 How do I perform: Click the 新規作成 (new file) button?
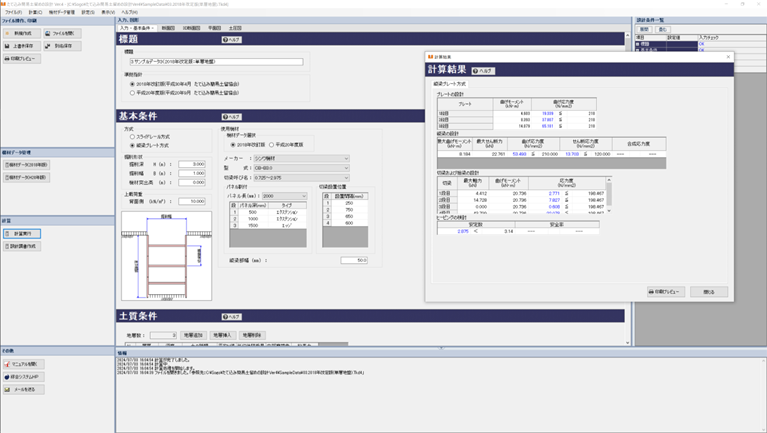click(22, 33)
